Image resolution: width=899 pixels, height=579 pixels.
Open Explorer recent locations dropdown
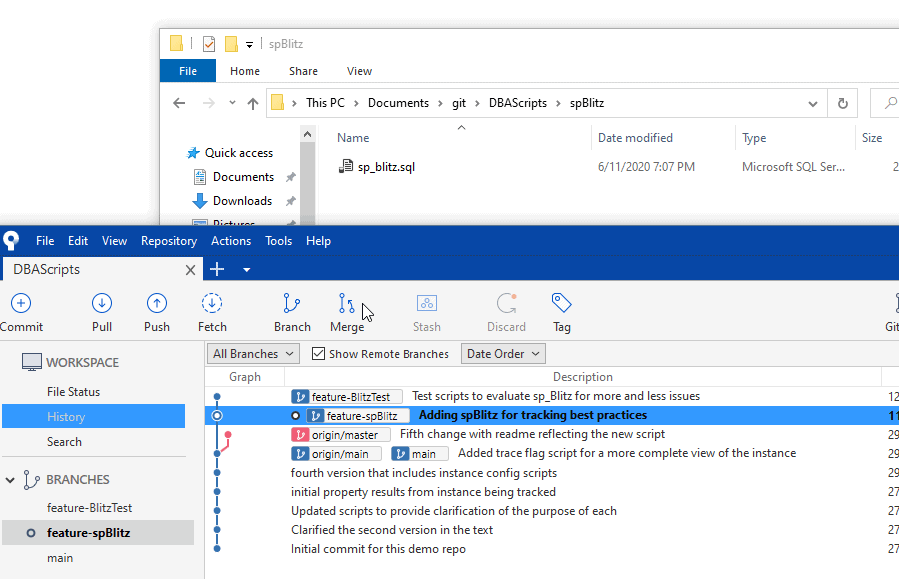tap(232, 103)
